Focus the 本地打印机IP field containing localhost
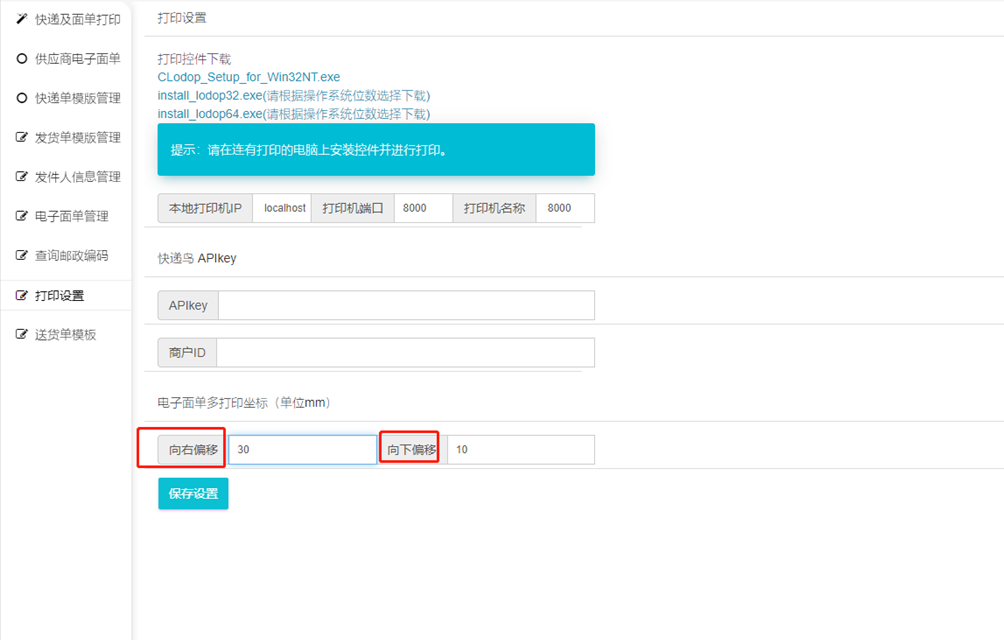The image size is (1004, 640). (284, 208)
